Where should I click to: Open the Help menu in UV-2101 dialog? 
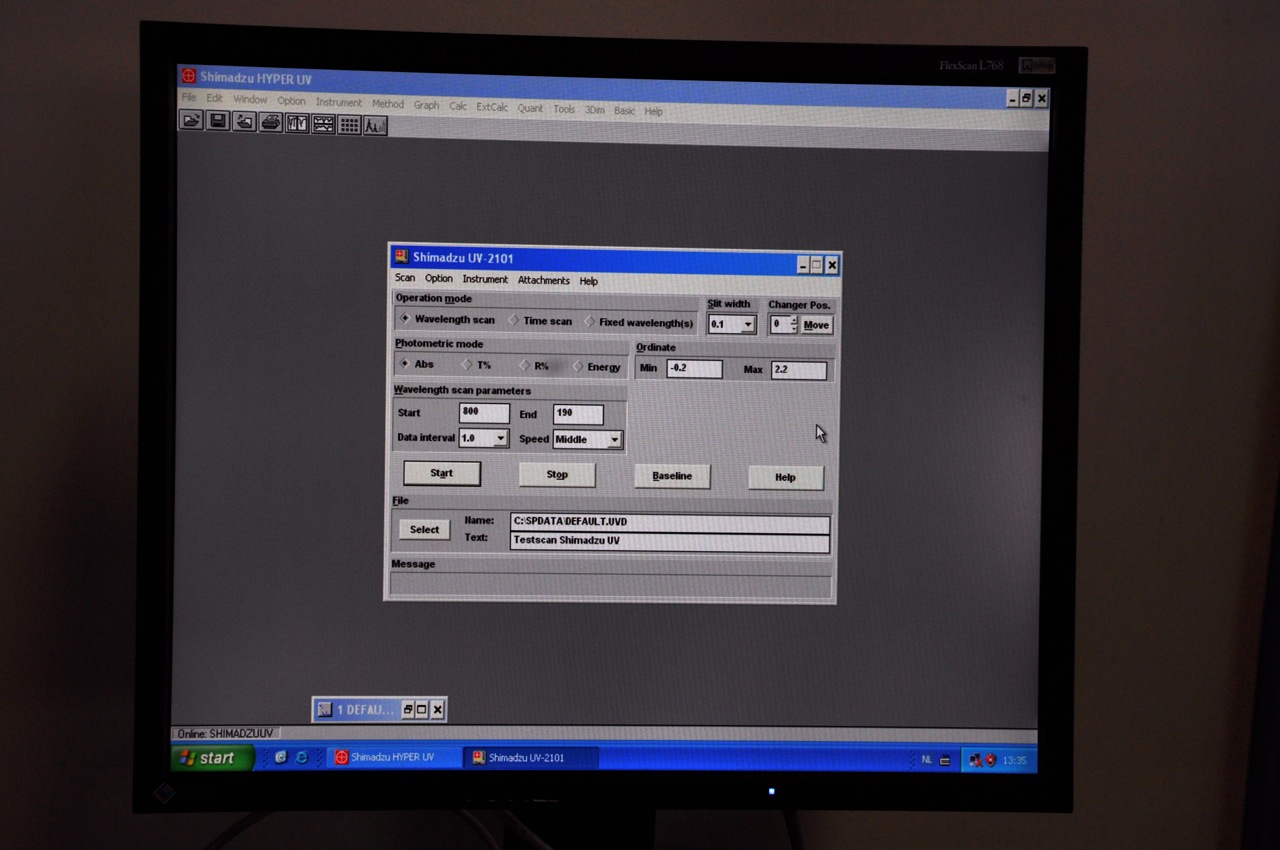(589, 281)
